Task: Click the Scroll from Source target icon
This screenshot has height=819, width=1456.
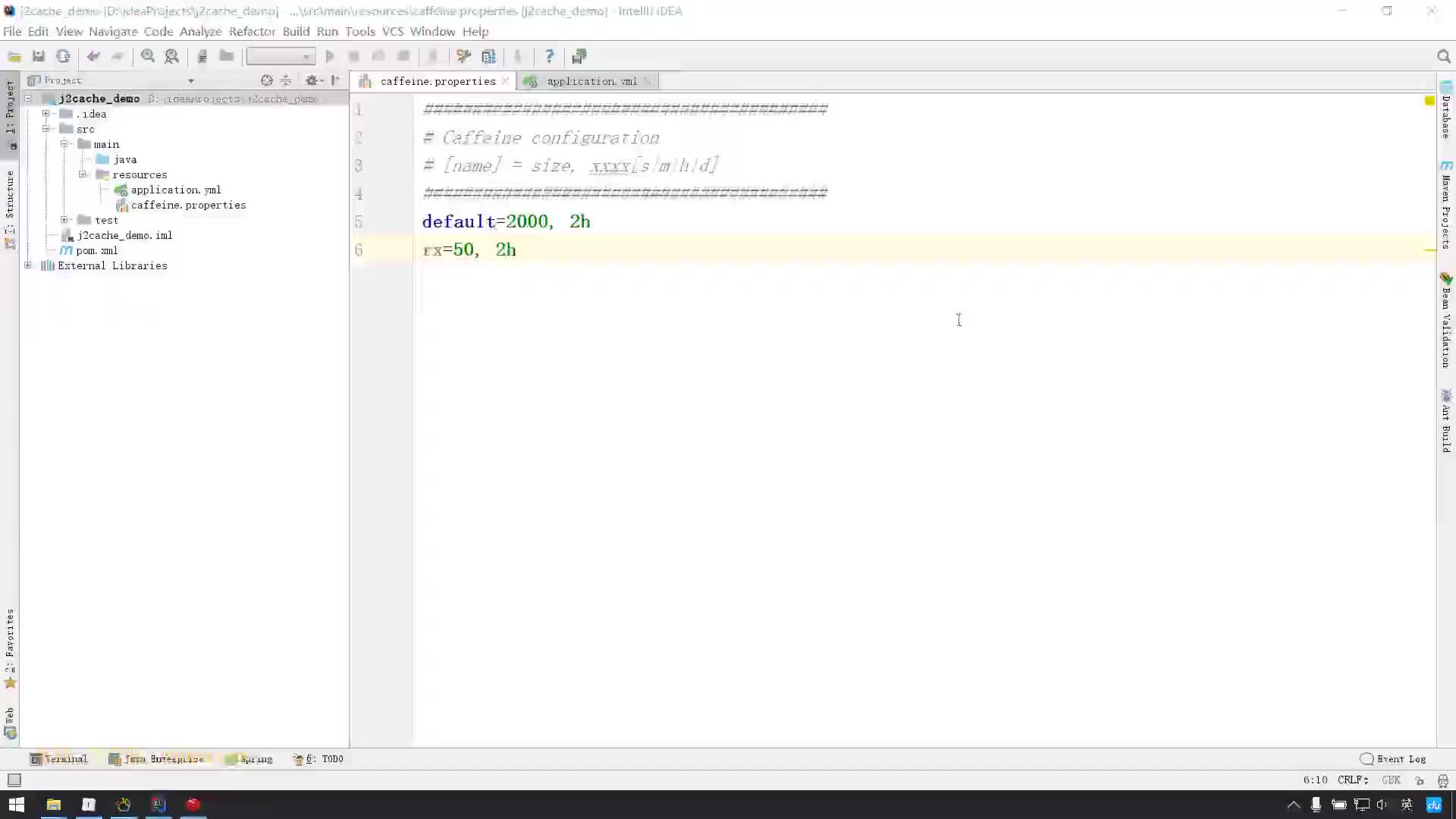Action: click(266, 80)
